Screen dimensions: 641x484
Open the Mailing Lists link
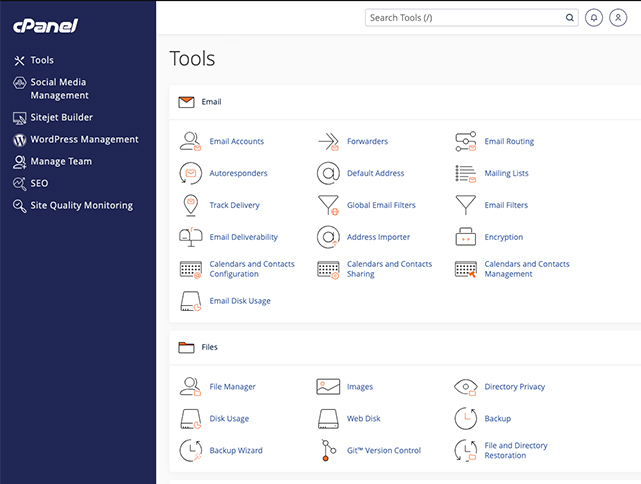(506, 173)
